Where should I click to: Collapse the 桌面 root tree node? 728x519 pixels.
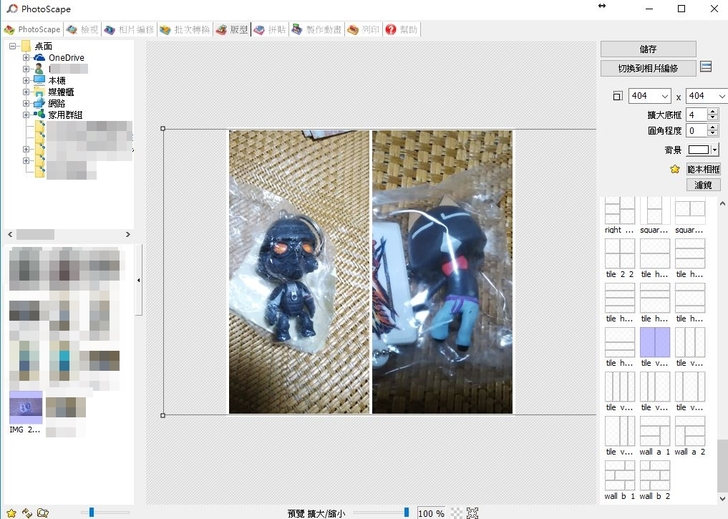tap(13, 47)
